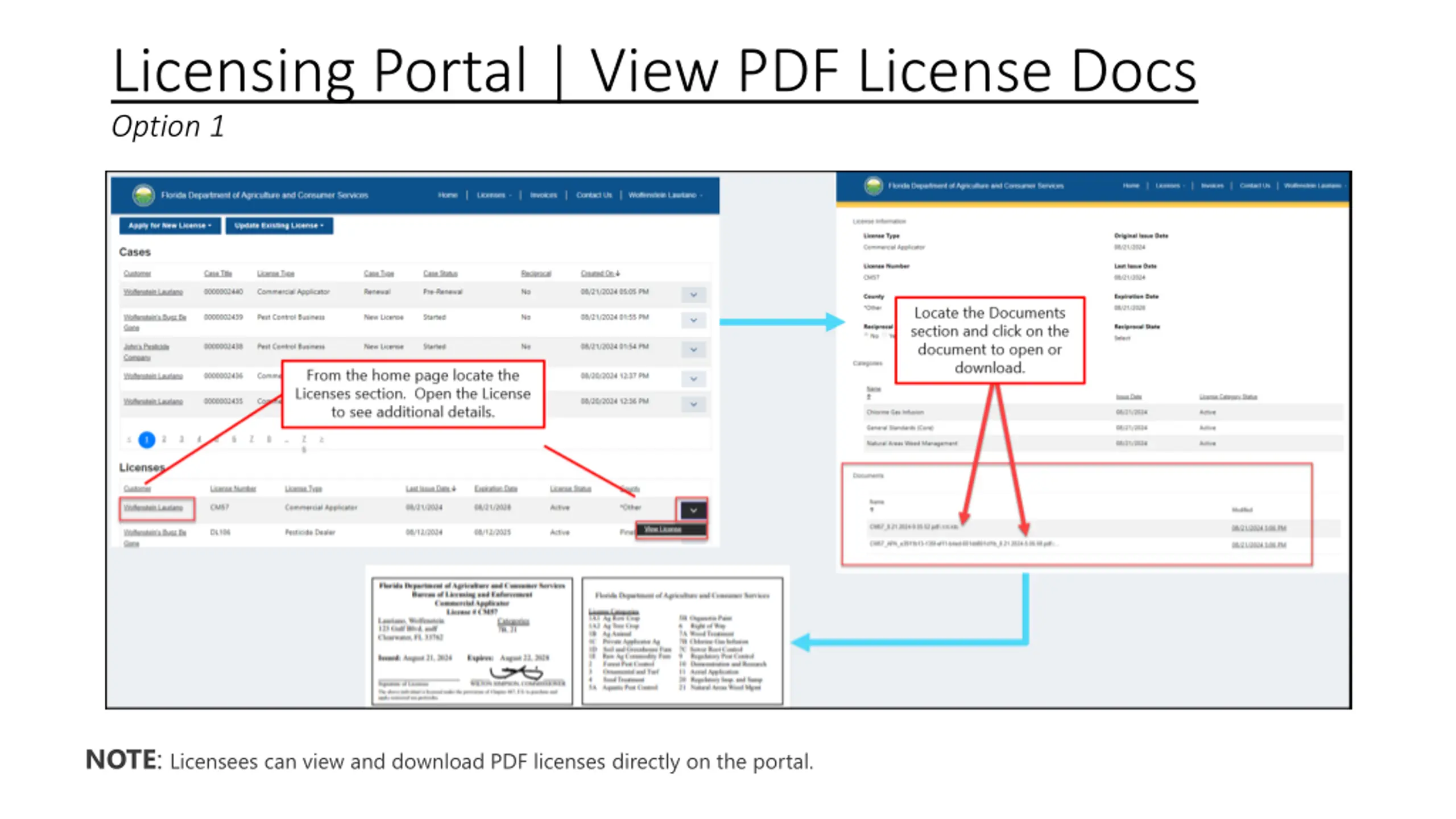Screen dimensions: 1456x819
Task: Sort Cases table by Created On column
Action: click(600, 274)
